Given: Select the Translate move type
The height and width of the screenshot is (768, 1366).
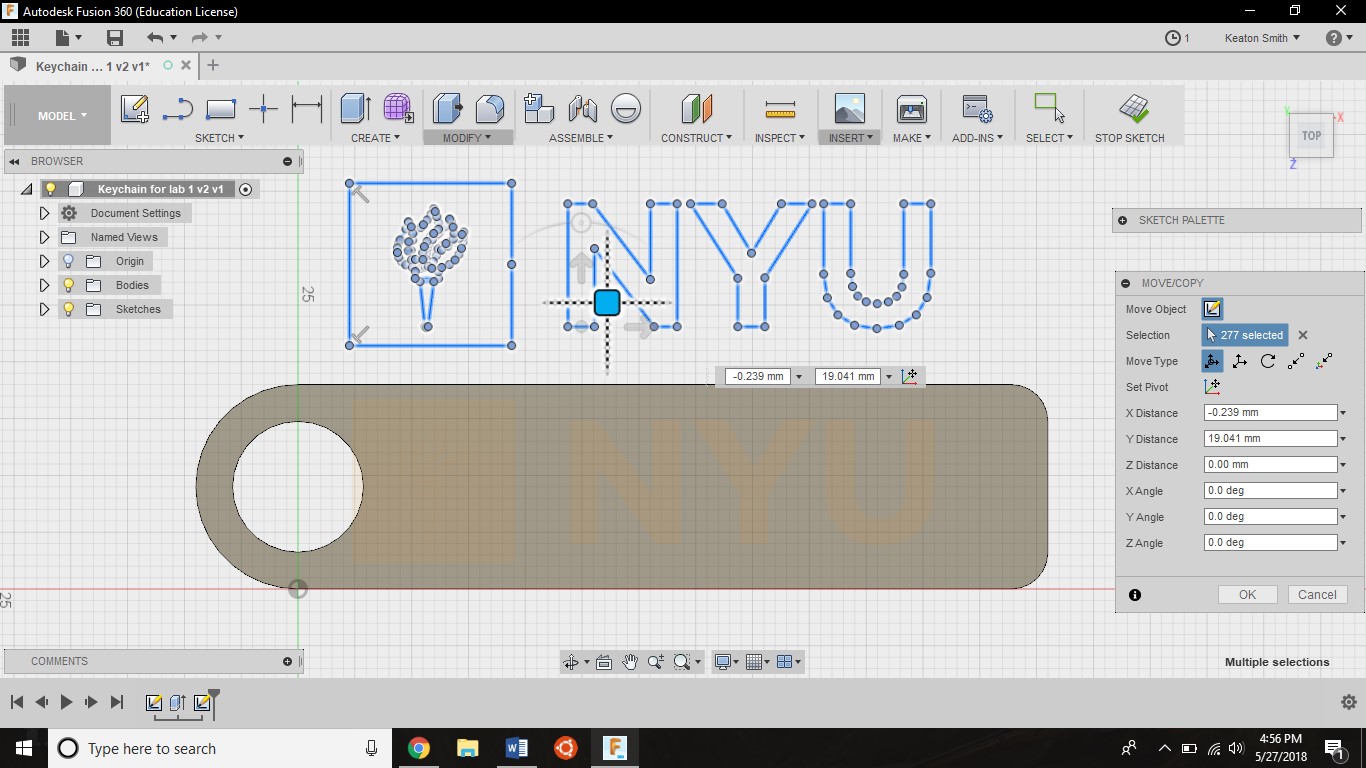Looking at the screenshot, I should click(1240, 361).
